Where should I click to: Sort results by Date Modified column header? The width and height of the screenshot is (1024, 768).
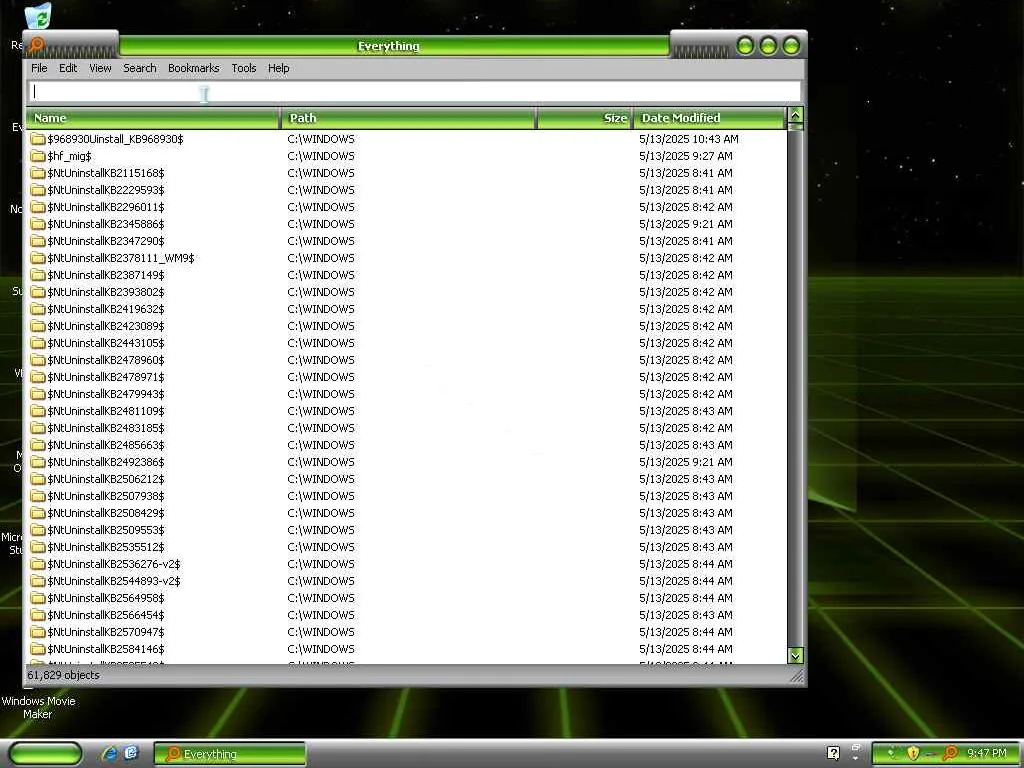710,118
